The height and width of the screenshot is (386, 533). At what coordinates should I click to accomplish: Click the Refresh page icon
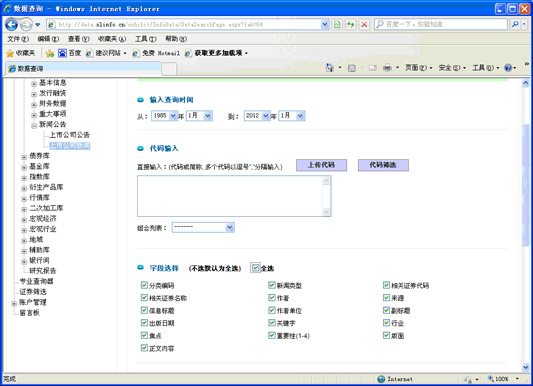(350, 24)
